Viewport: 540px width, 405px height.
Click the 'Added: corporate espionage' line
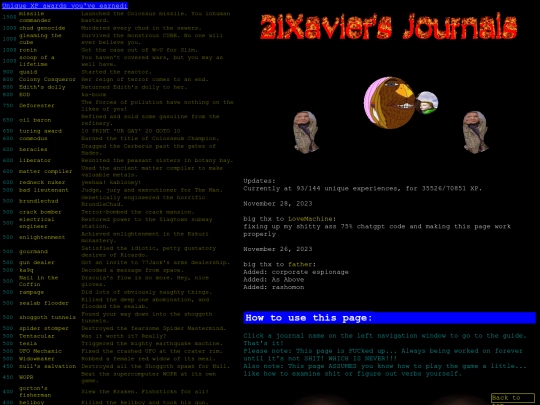click(296, 272)
